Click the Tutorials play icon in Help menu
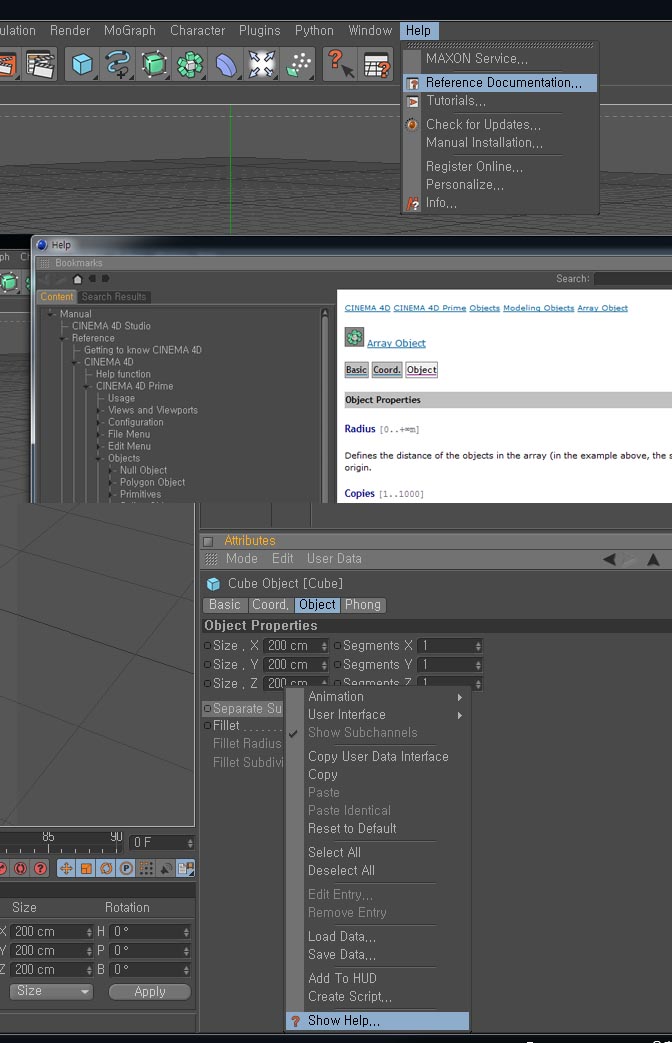The height and width of the screenshot is (1043, 672). point(413,101)
